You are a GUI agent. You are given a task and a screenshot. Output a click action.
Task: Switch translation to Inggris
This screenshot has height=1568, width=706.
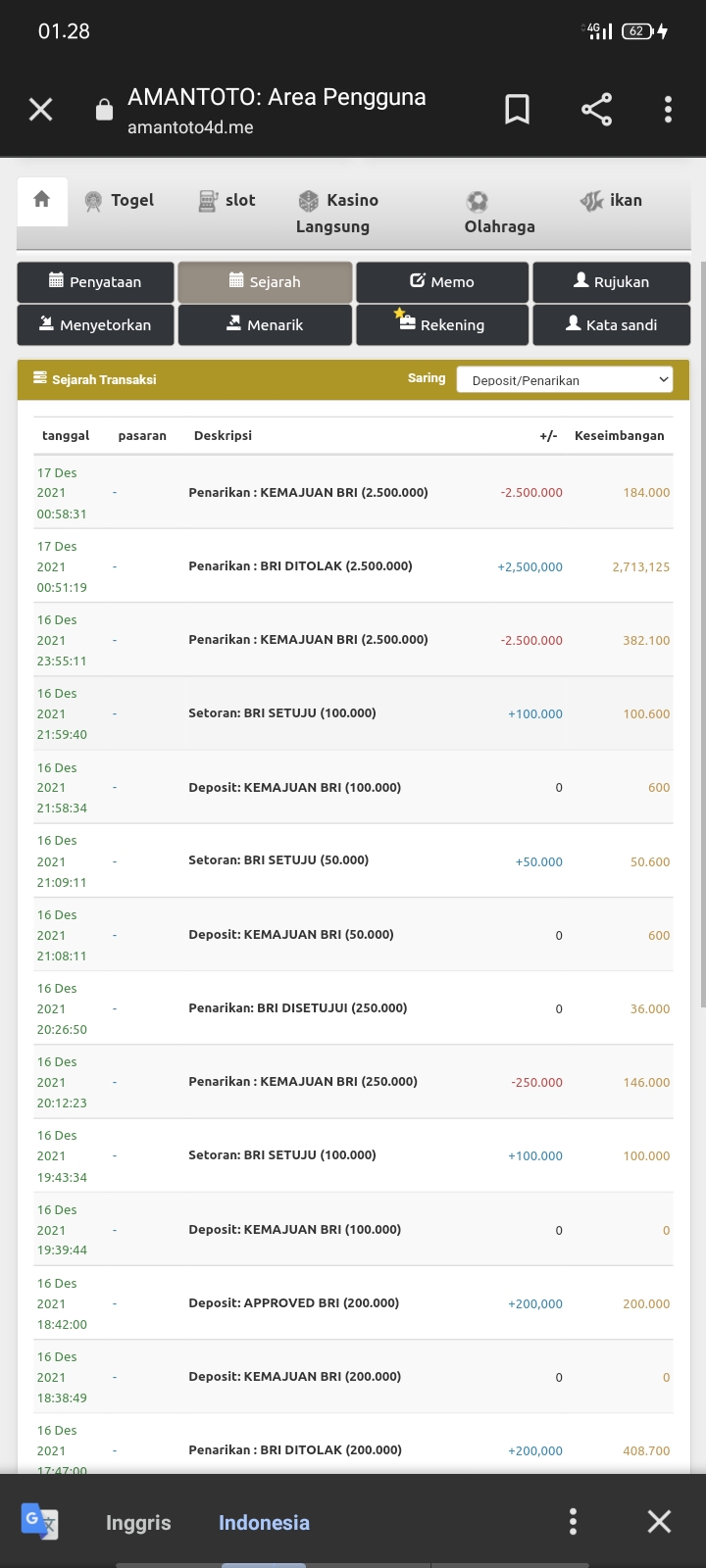point(138,1523)
